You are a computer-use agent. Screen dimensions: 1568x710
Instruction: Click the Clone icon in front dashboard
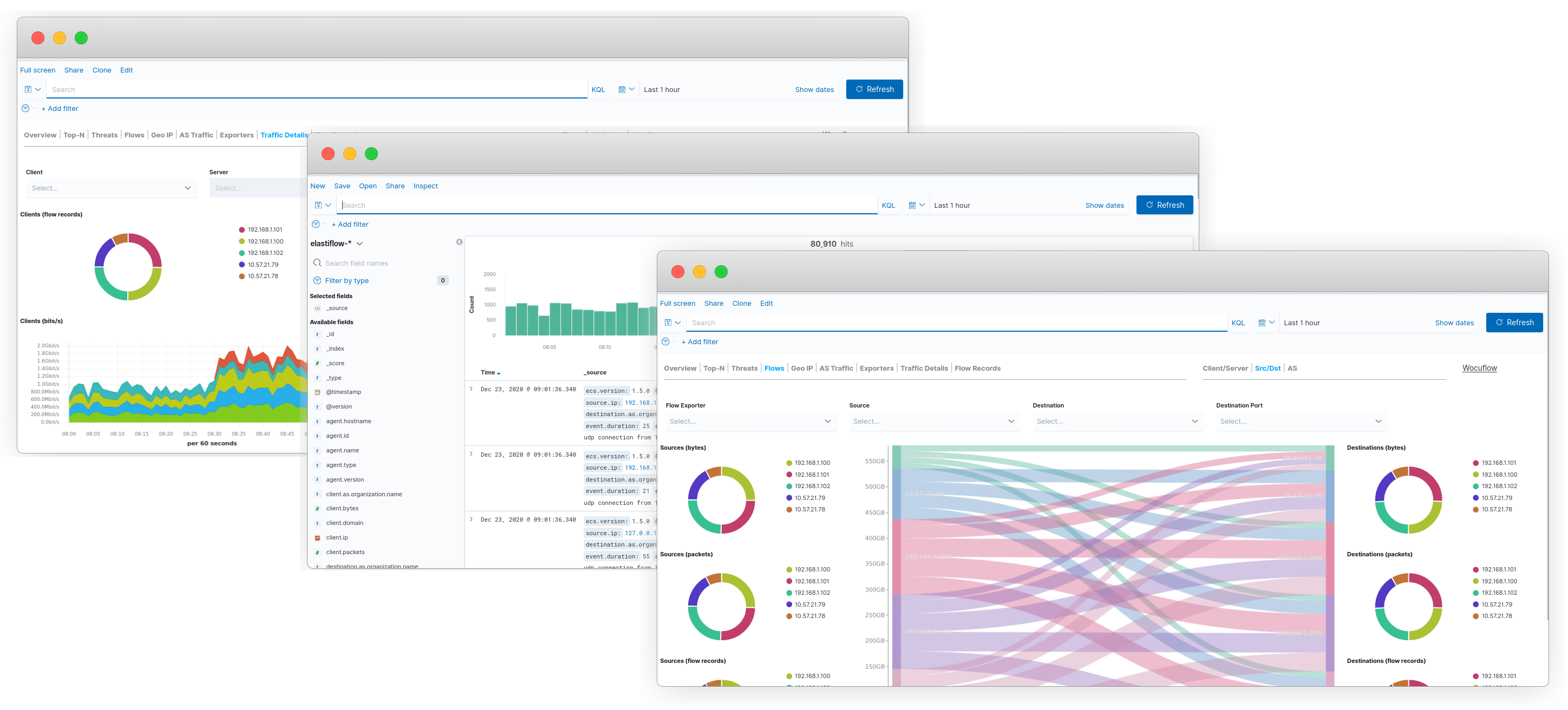coord(742,303)
